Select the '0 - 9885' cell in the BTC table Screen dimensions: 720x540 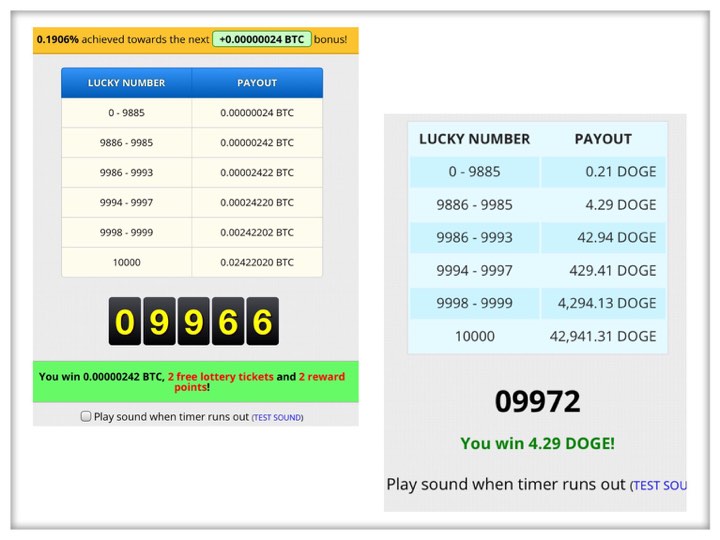pos(126,112)
